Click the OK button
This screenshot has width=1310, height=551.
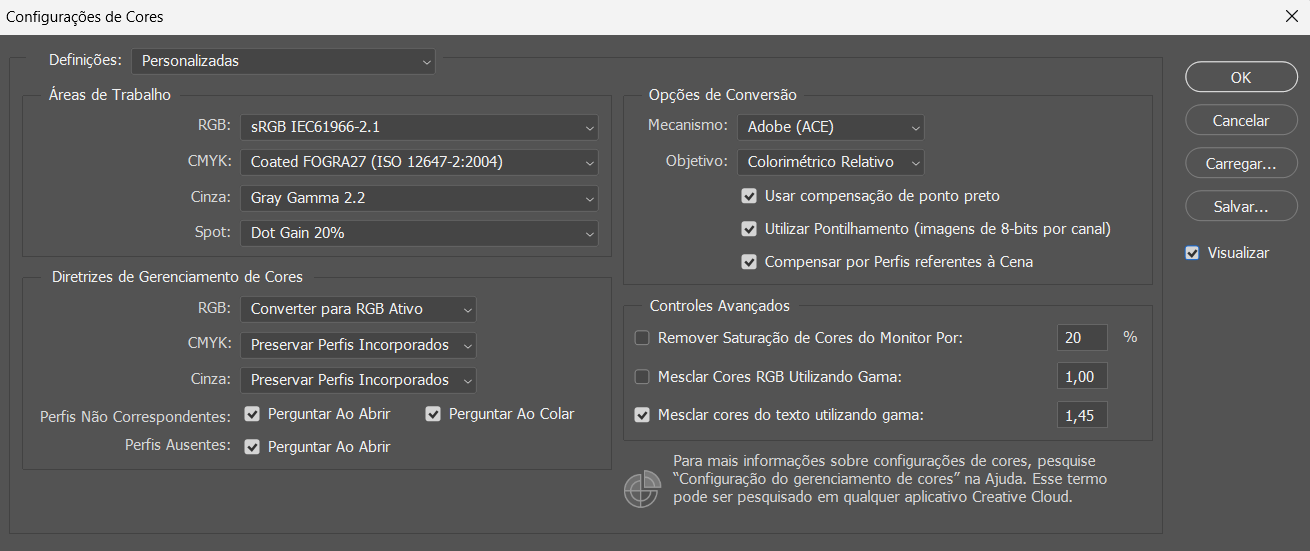(1241, 77)
